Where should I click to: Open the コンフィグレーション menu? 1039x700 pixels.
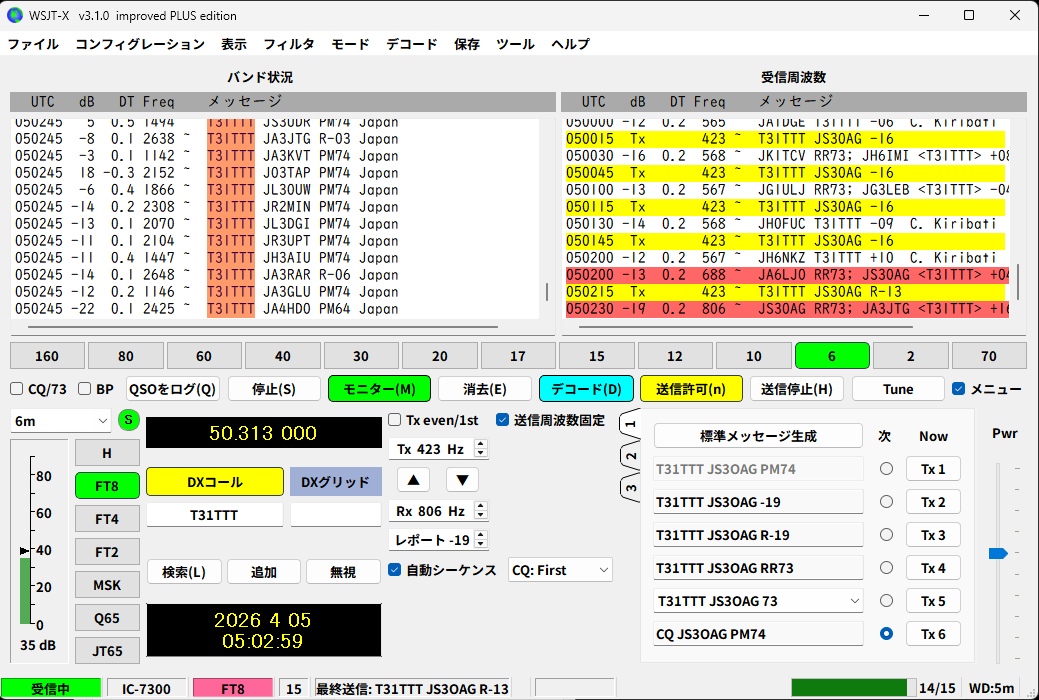[140, 44]
